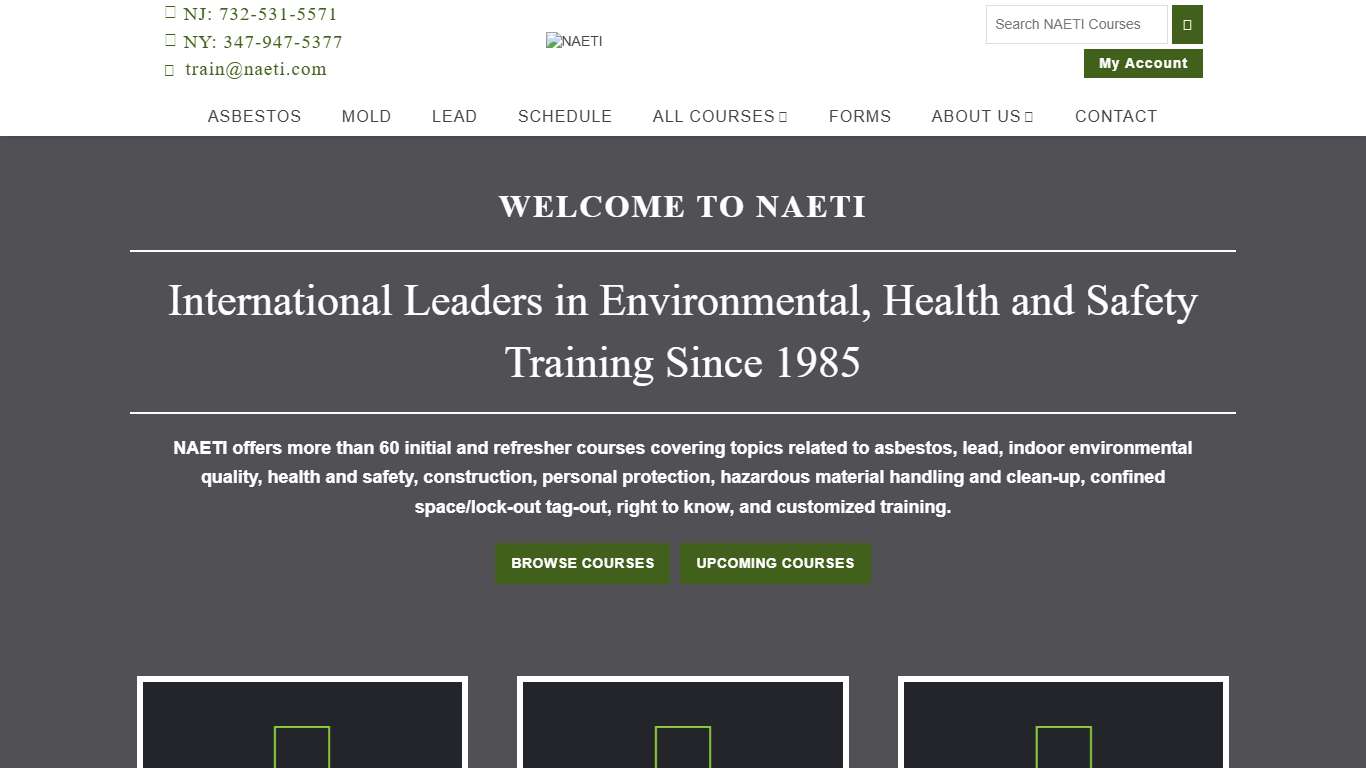The height and width of the screenshot is (768, 1366).
Task: Open the CONTACT page
Action: coord(1116,116)
